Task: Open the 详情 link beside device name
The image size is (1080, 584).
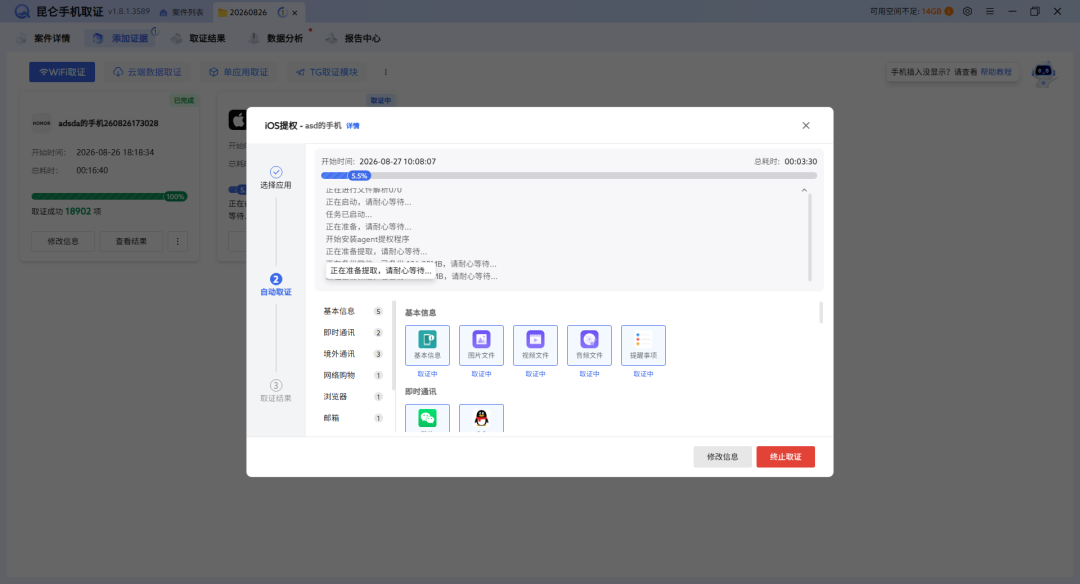Action: [353, 126]
